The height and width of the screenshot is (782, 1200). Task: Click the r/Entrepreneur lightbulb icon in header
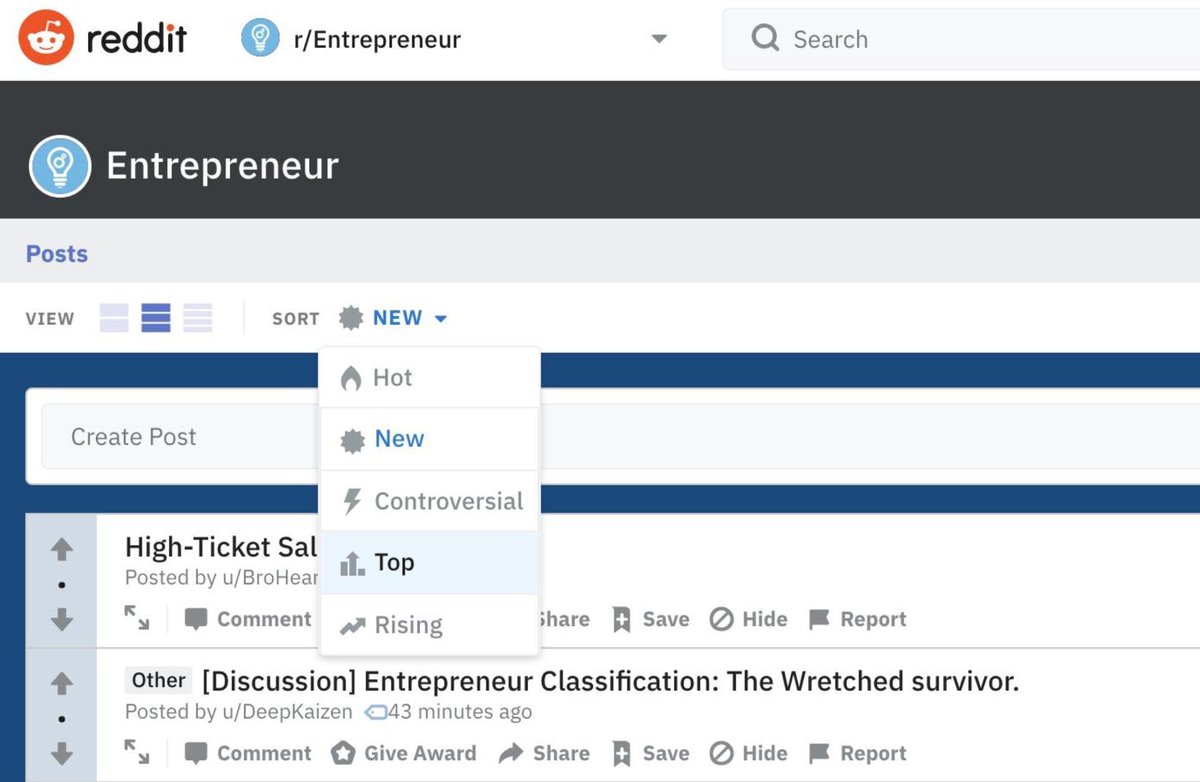260,39
